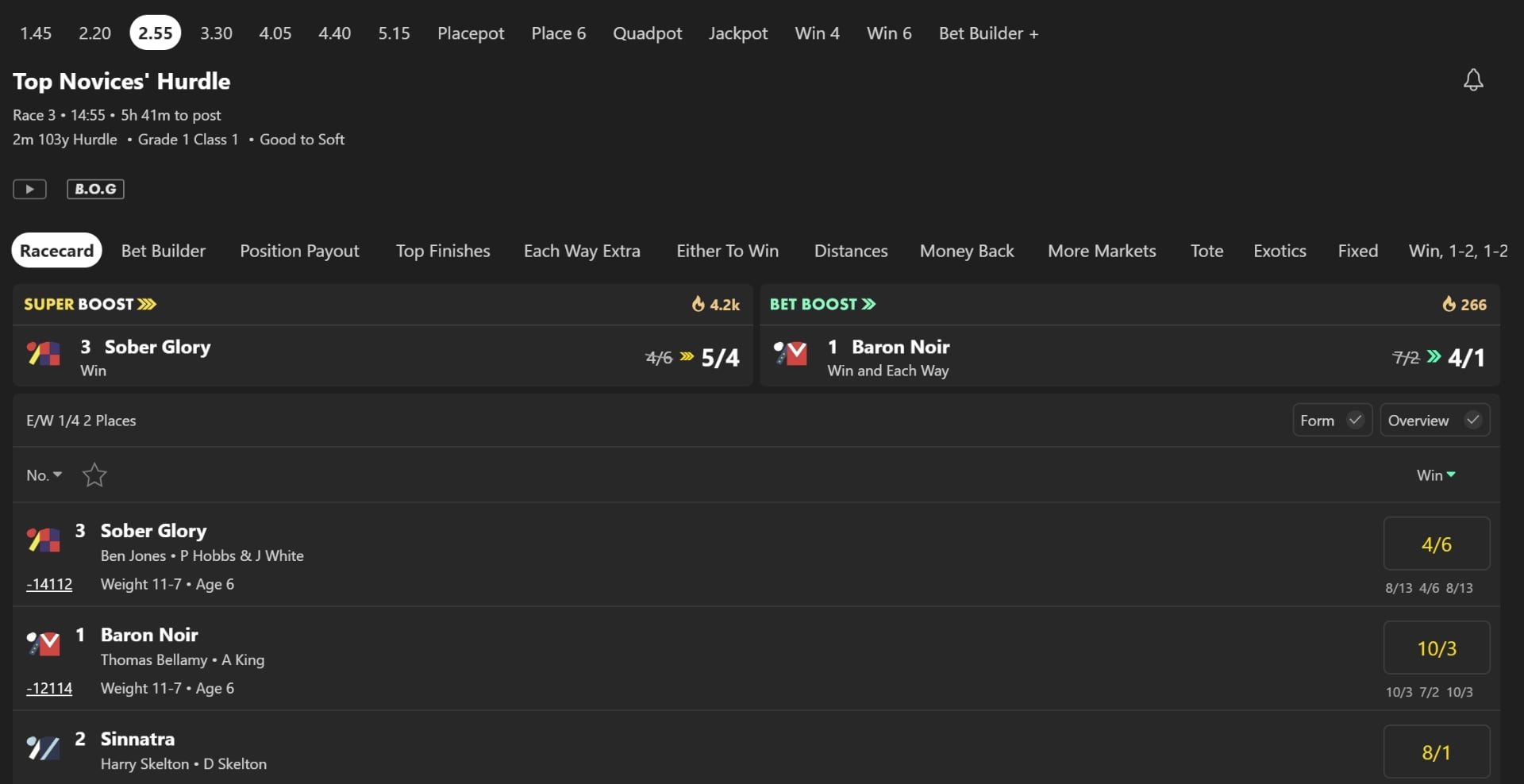Click the favourite star icon in header
Image resolution: width=1524 pixels, height=784 pixels.
[x=94, y=475]
